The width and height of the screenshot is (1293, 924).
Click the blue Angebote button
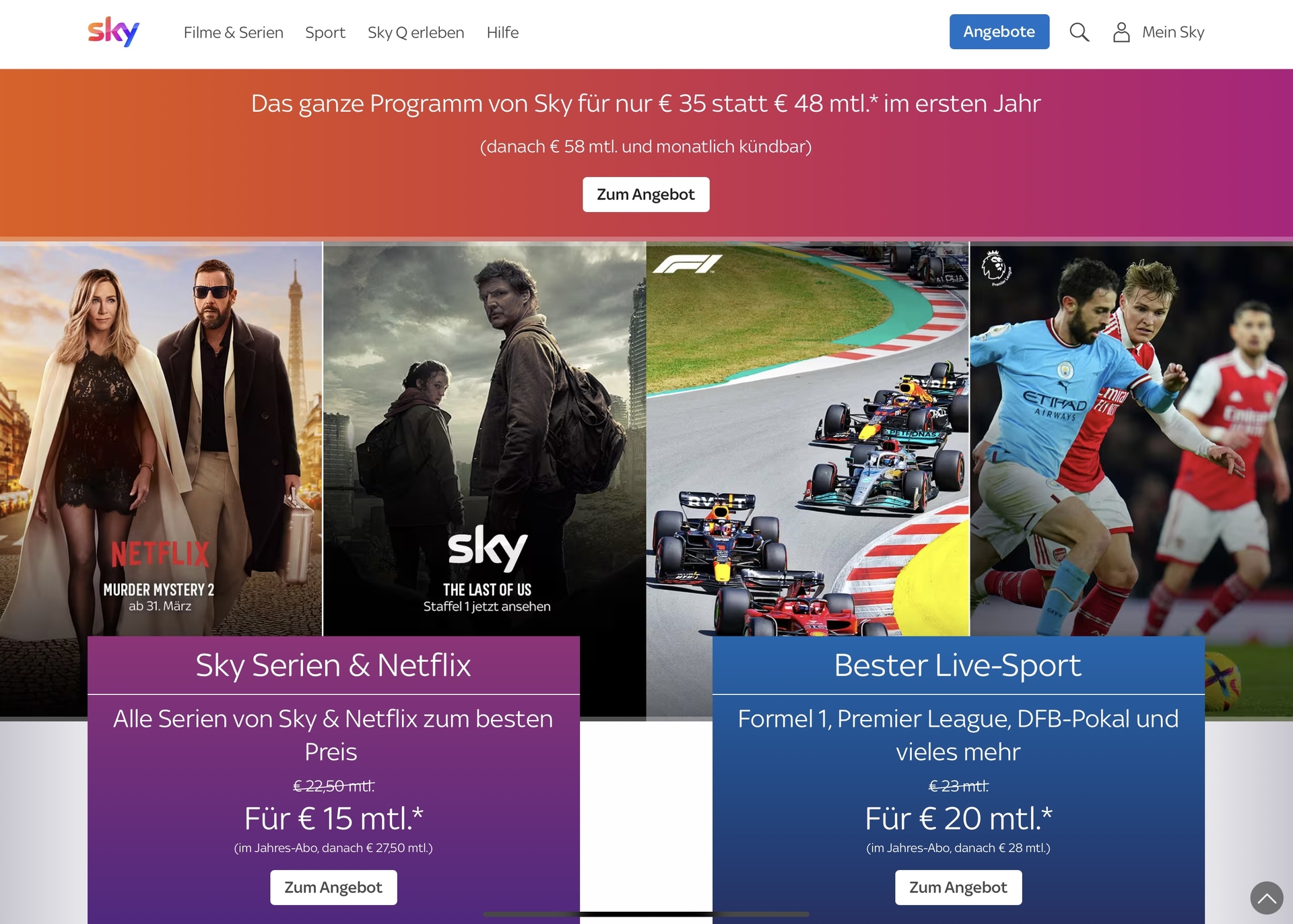pyautogui.click(x=999, y=32)
